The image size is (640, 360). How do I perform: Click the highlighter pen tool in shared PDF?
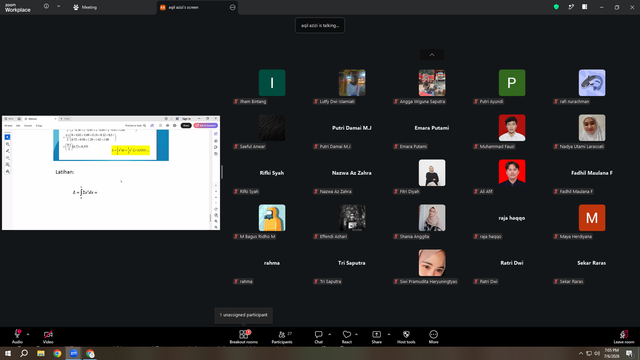point(7,151)
